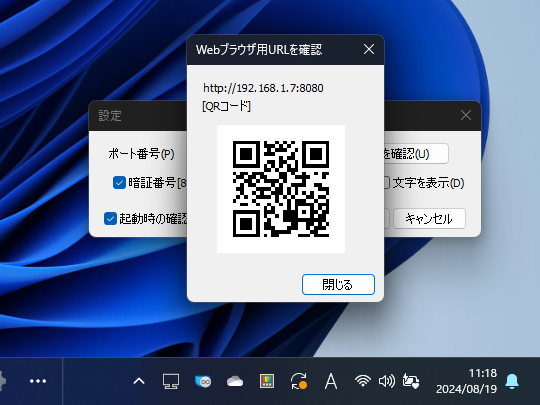
Task: Click the QR code image
Action: click(x=281, y=189)
